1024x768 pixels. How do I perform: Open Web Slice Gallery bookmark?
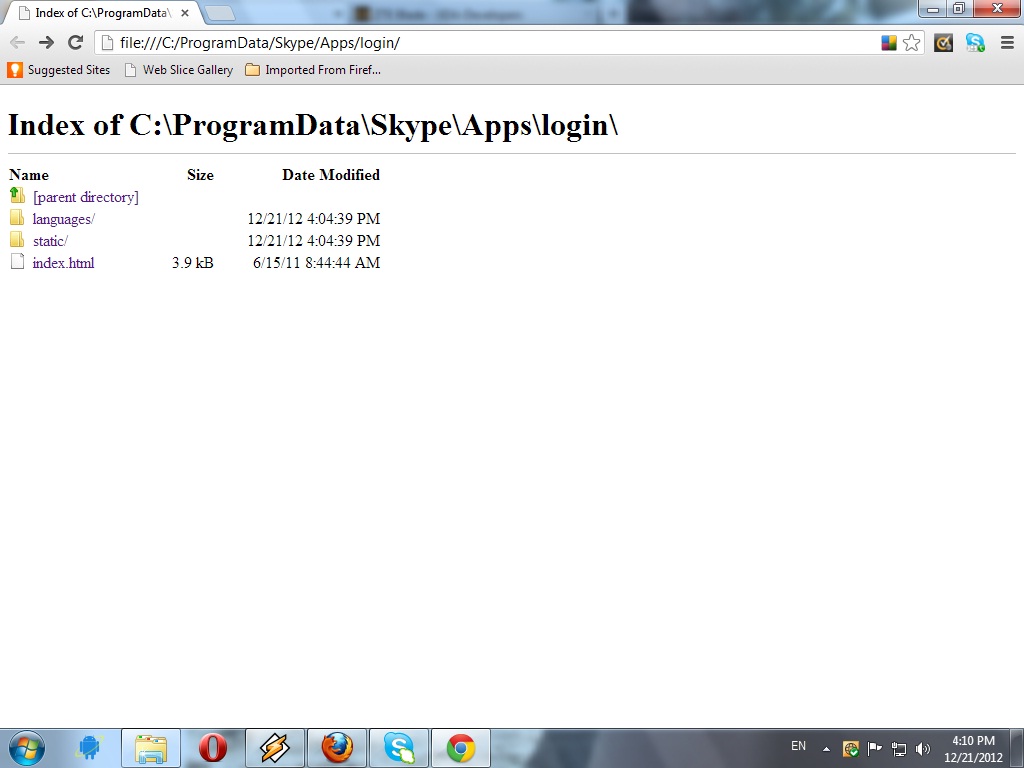tap(179, 70)
